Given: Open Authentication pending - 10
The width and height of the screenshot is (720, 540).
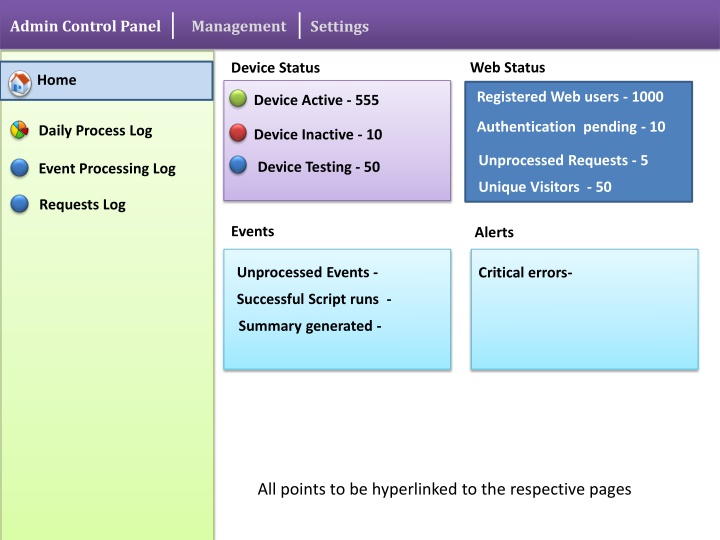Looking at the screenshot, I should click(x=570, y=127).
